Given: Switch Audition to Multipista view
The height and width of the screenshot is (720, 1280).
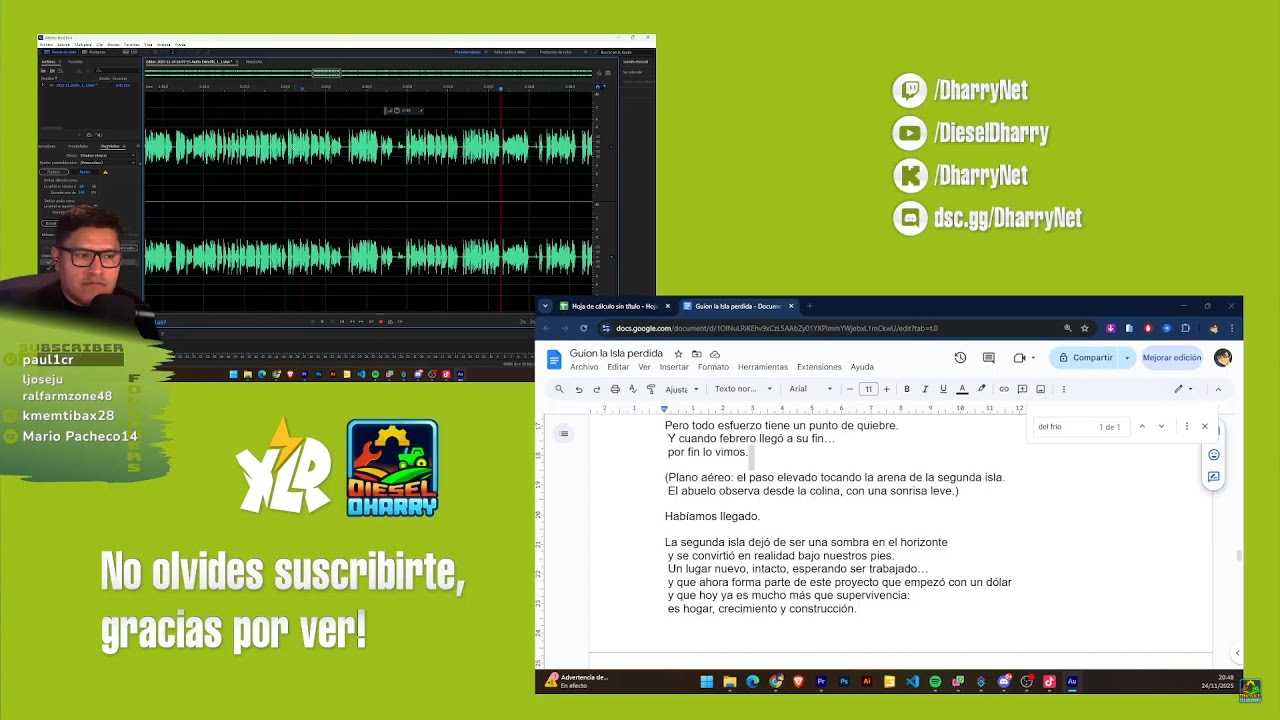Looking at the screenshot, I should click(x=94, y=52).
